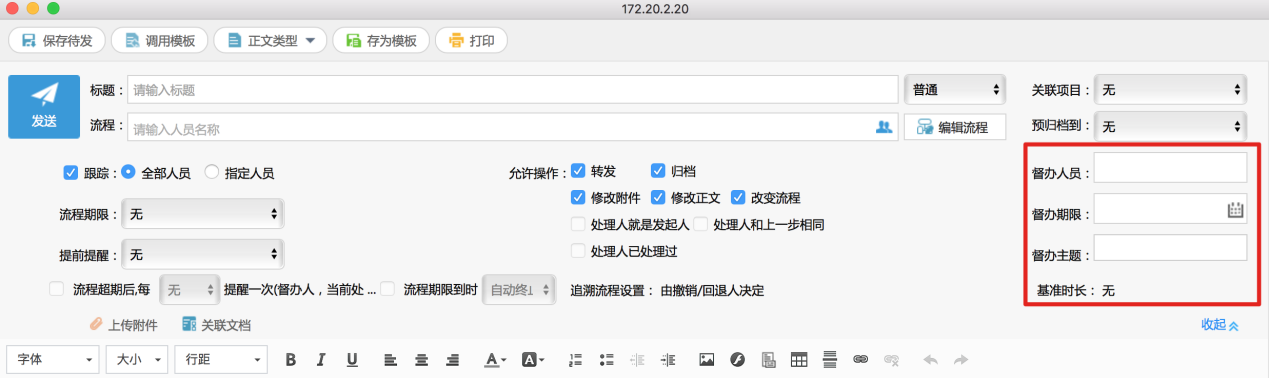Screen dimensions: 1269x378
Task: Open the 普通 priority dropdown
Action: [x=955, y=90]
